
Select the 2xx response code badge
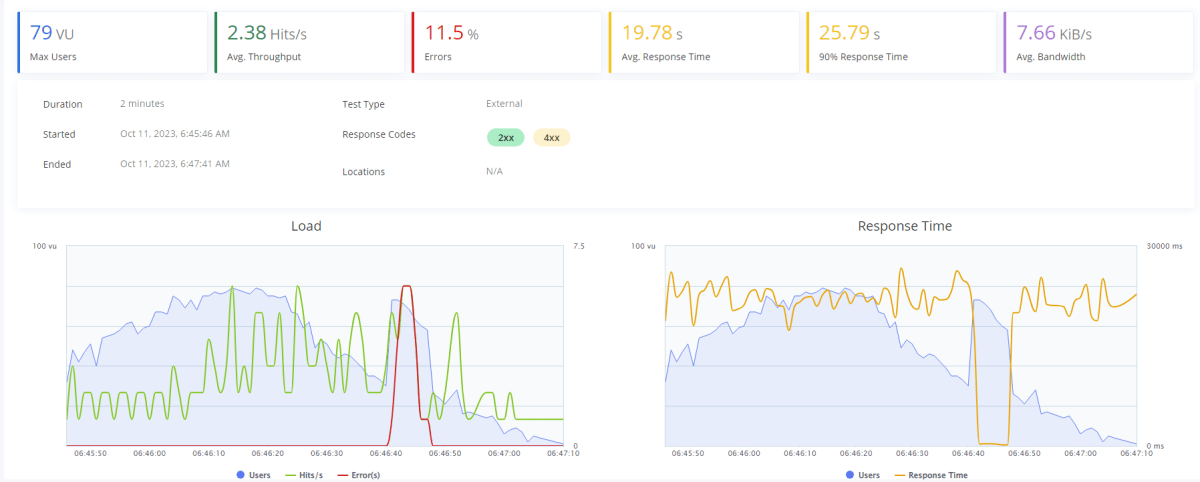[x=506, y=138]
